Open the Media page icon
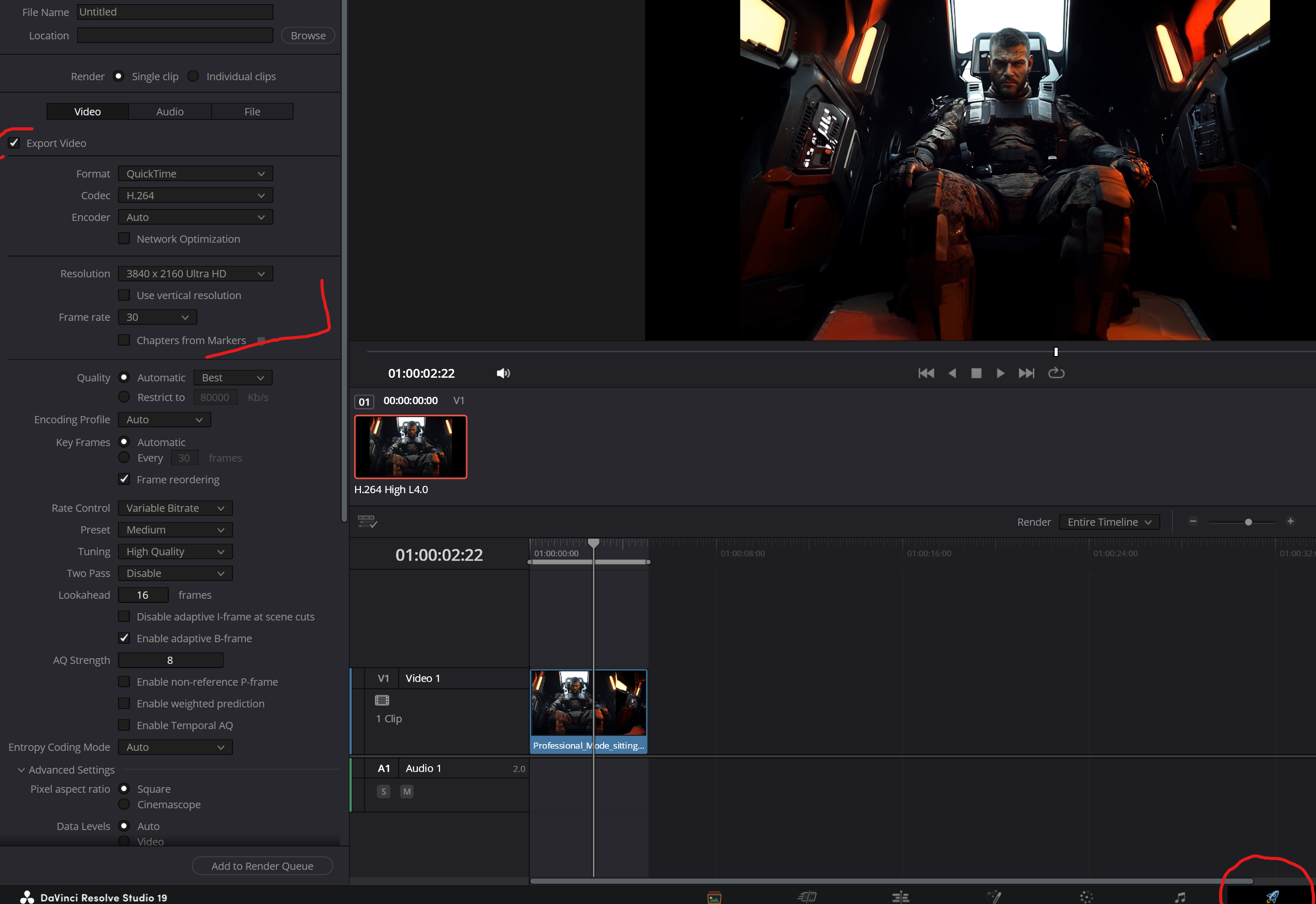This screenshot has width=1316, height=904. tap(714, 897)
